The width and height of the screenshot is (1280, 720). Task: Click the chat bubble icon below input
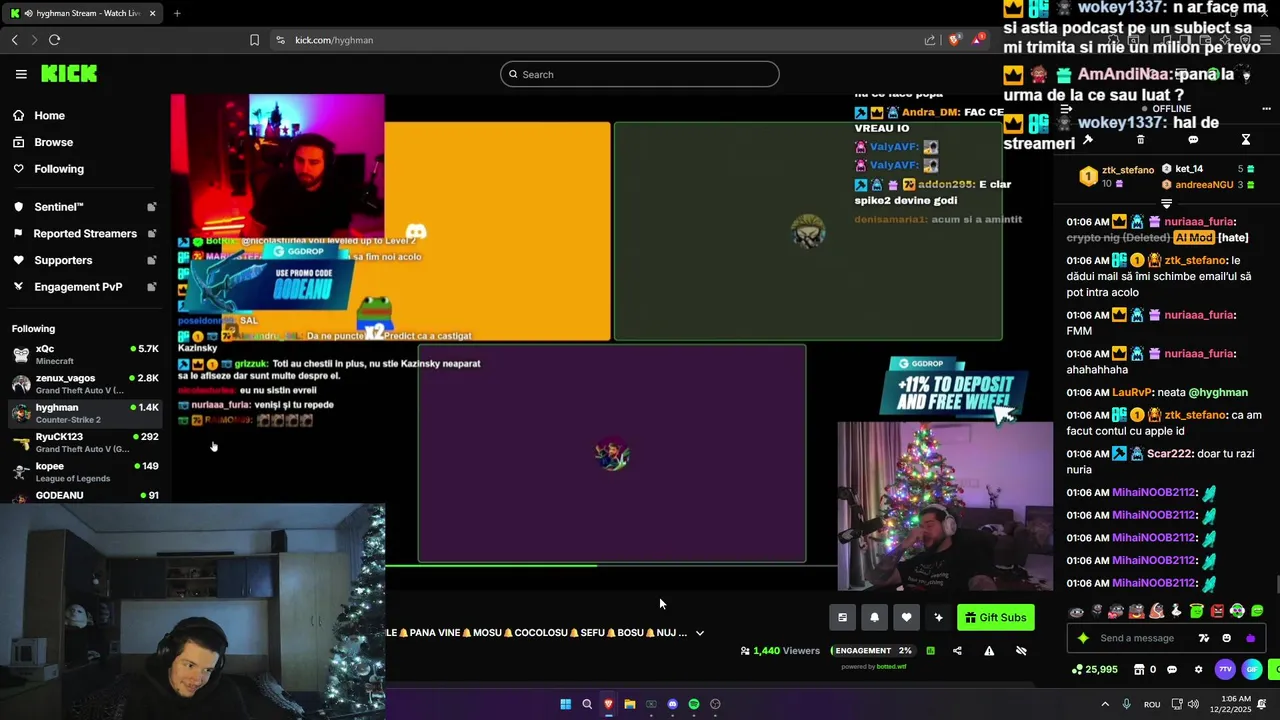pyautogui.click(x=1172, y=670)
